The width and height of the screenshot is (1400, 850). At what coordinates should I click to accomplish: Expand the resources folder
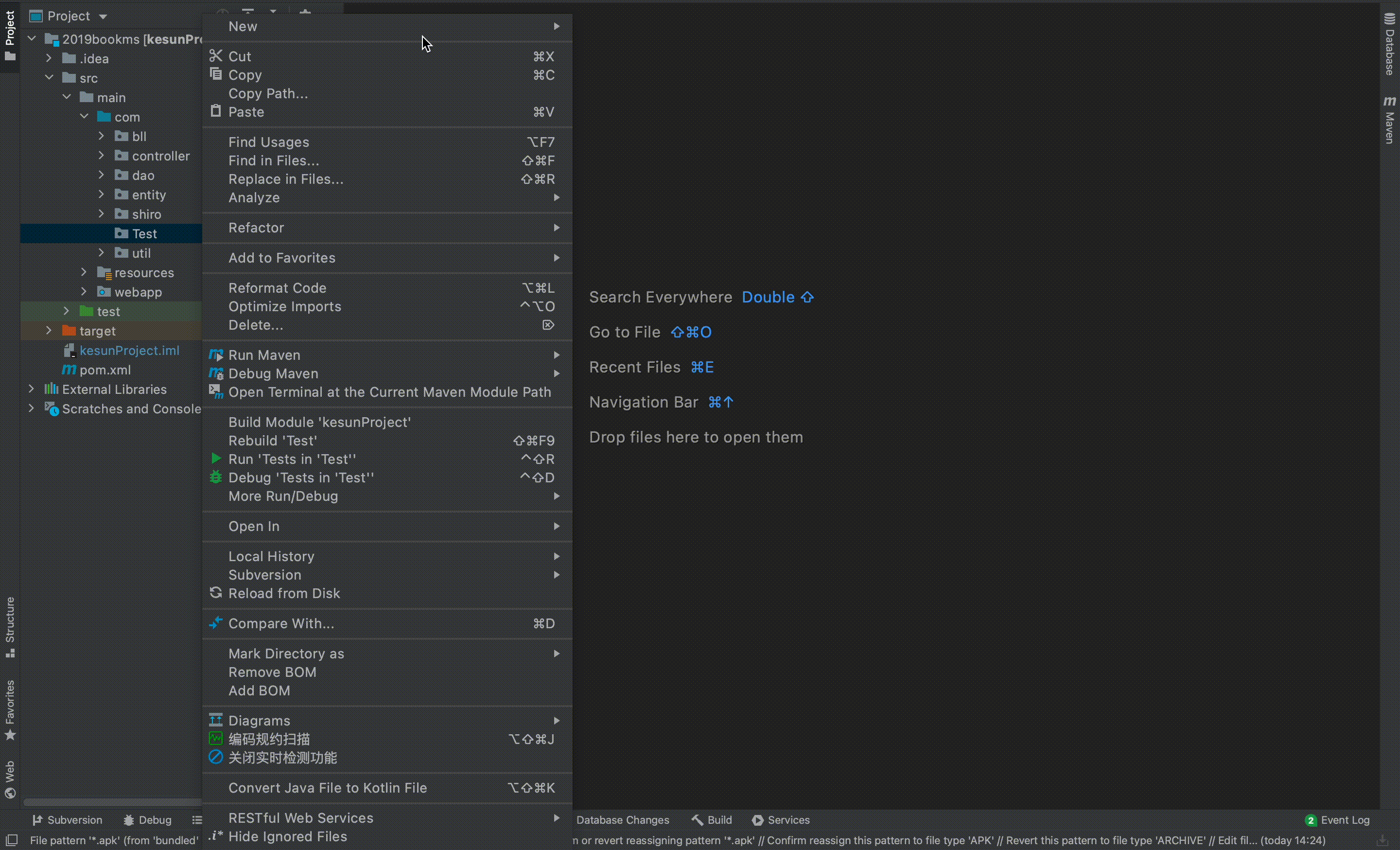84,272
